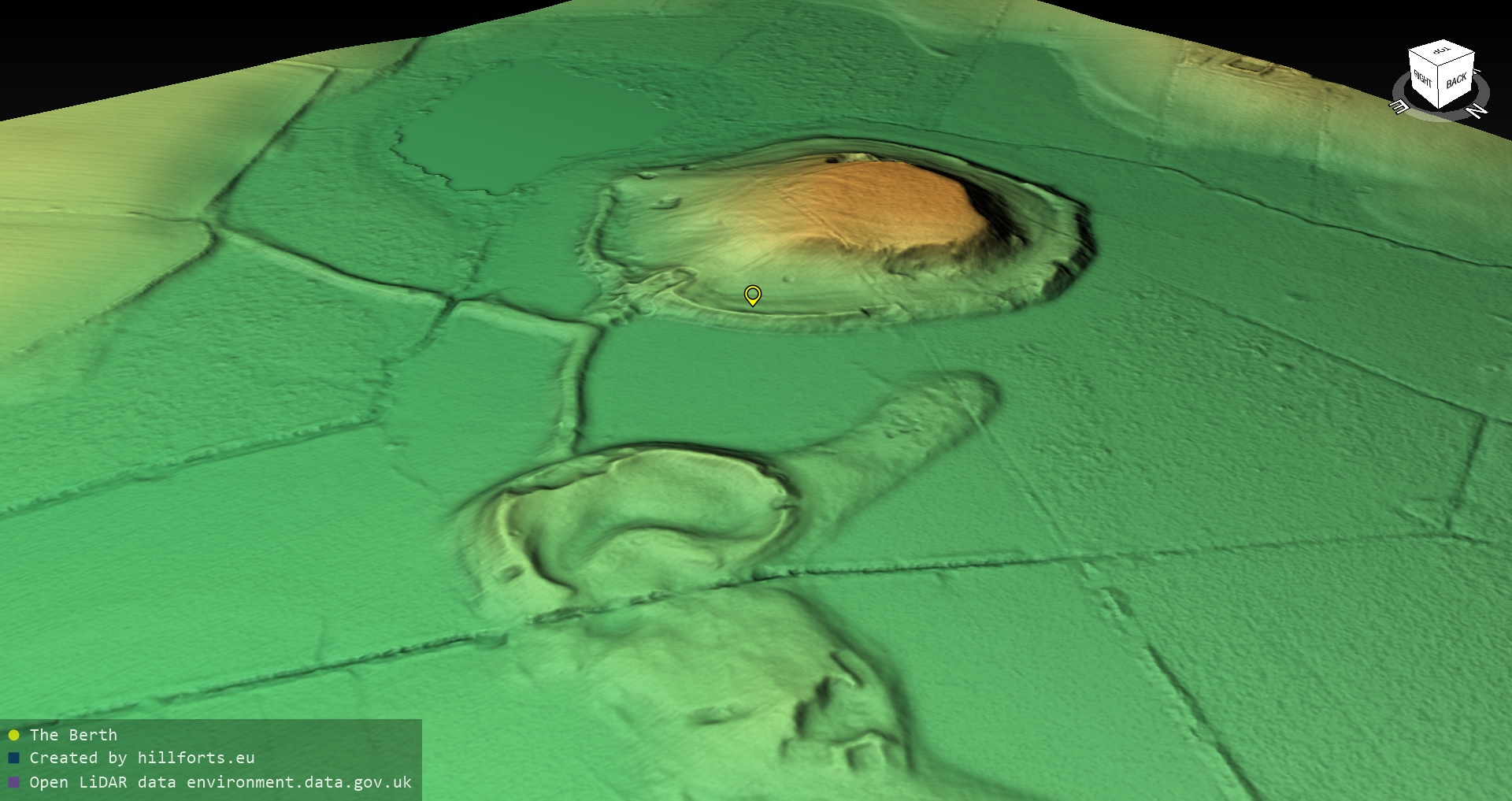Click the E compass letter
This screenshot has height=801, width=1512.
[1400, 106]
